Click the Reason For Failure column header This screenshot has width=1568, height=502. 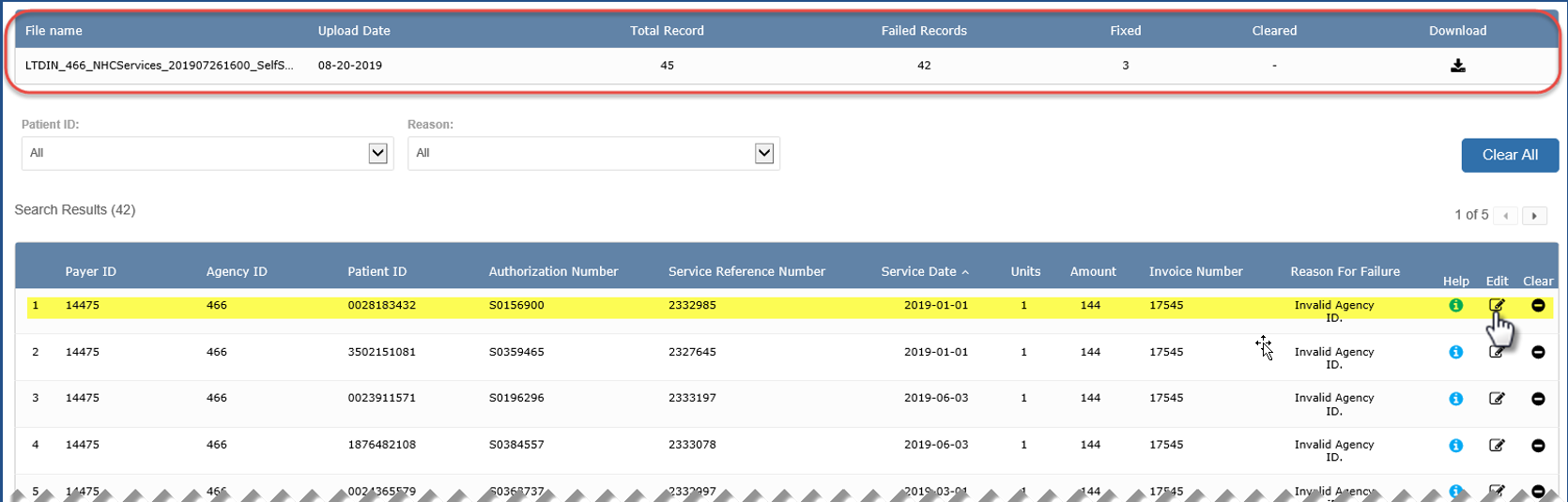(x=1345, y=271)
